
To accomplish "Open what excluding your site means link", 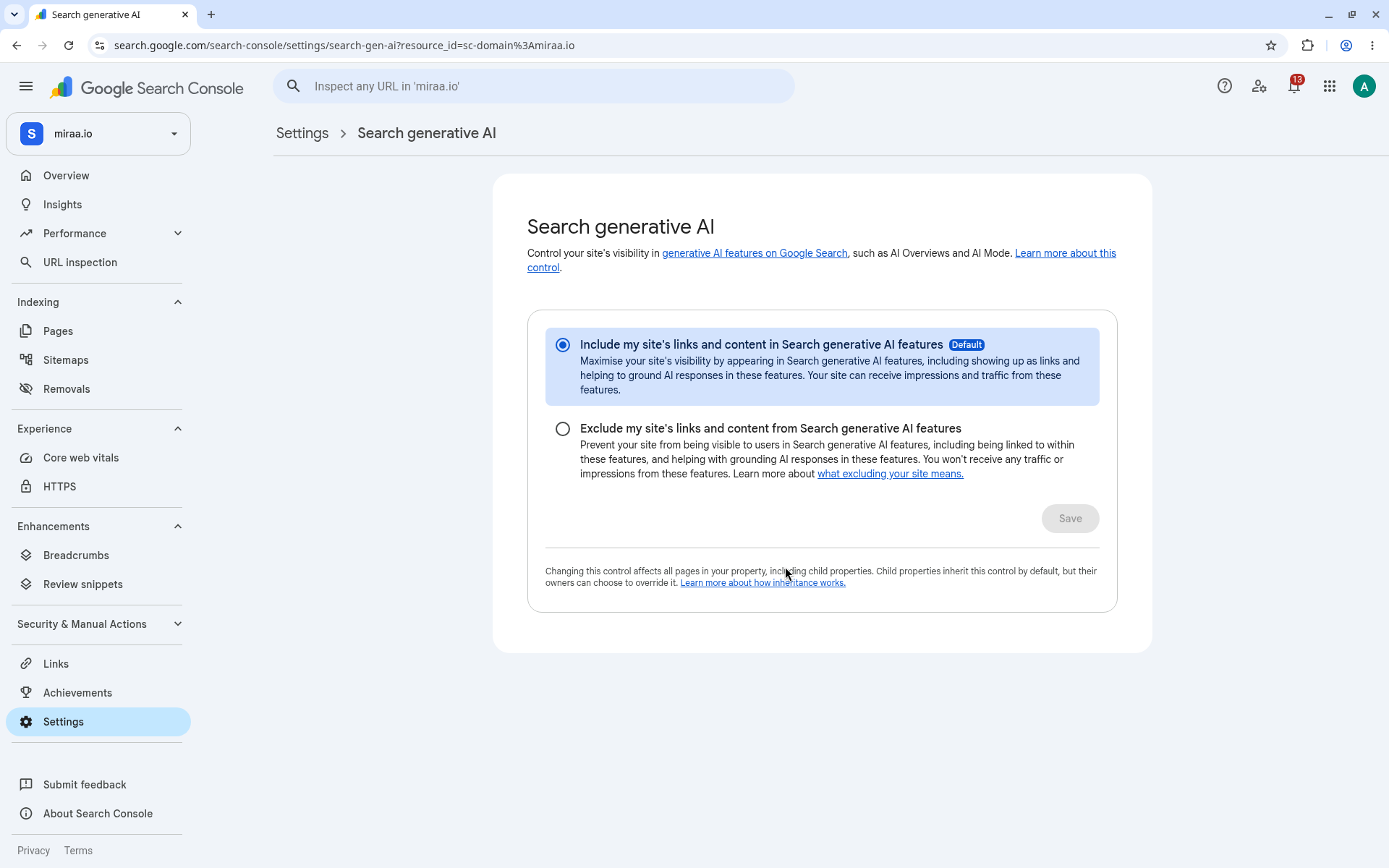I will point(890,474).
